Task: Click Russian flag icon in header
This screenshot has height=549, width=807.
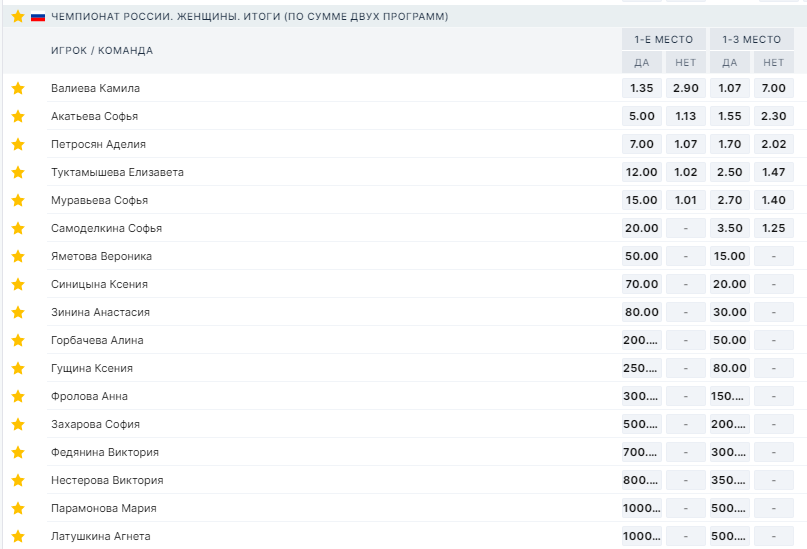Action: tap(38, 16)
